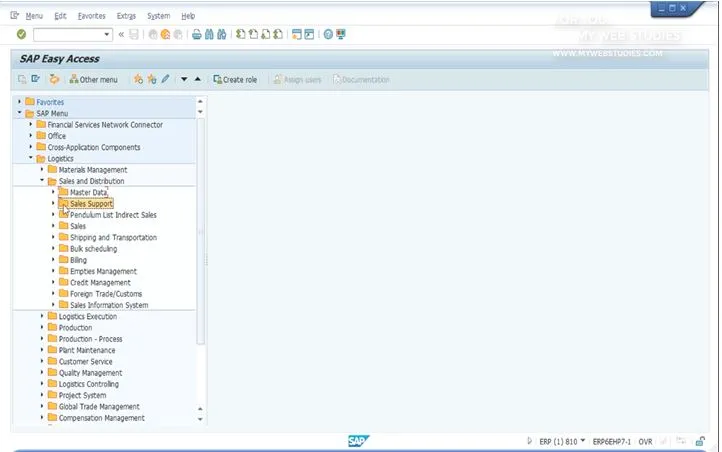
Task: Click the tree panel vertical scrollbar thumb
Action: 200,231
